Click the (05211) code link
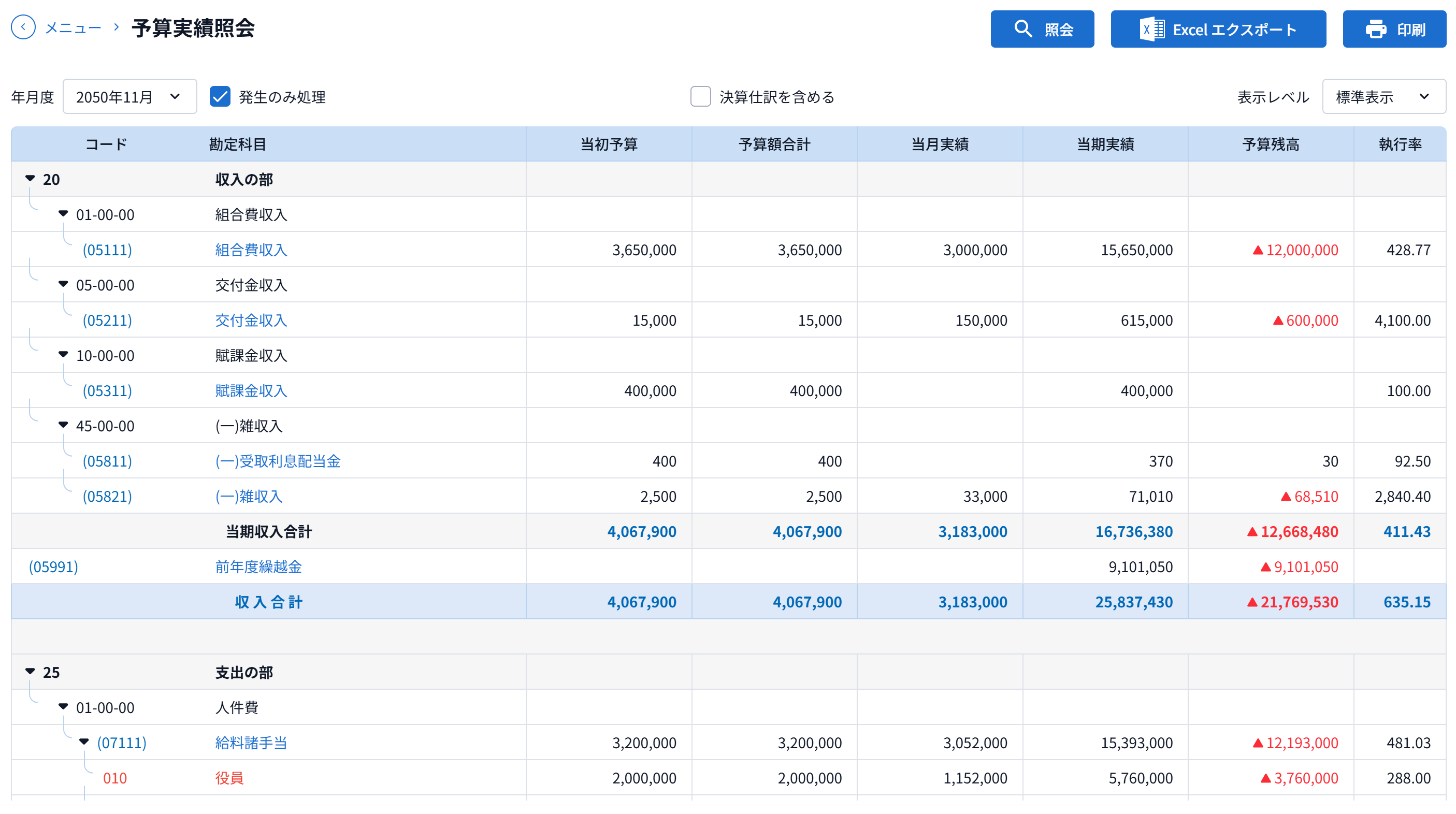The width and height of the screenshot is (1456, 814). click(x=107, y=321)
